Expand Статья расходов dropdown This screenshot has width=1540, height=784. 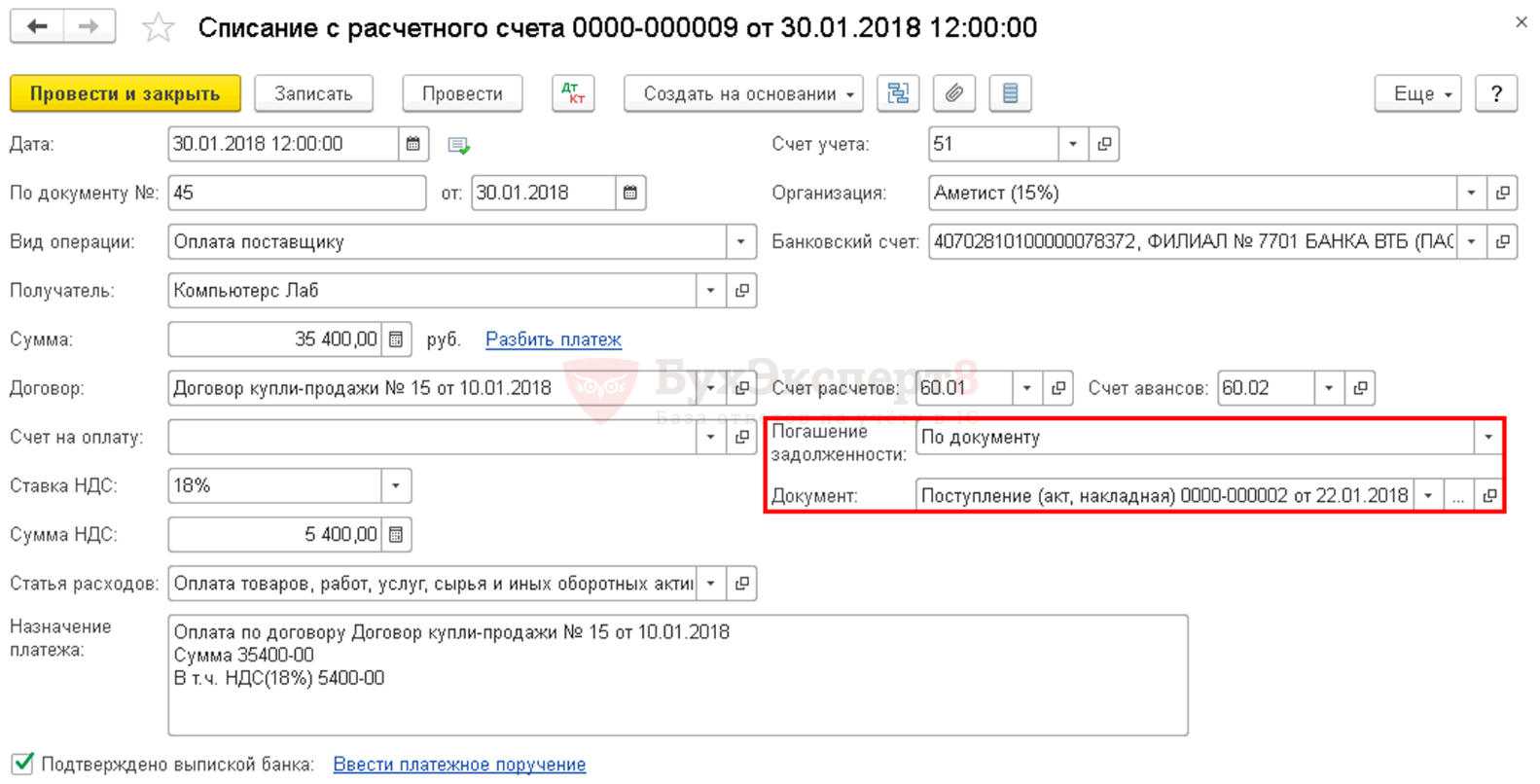click(711, 584)
